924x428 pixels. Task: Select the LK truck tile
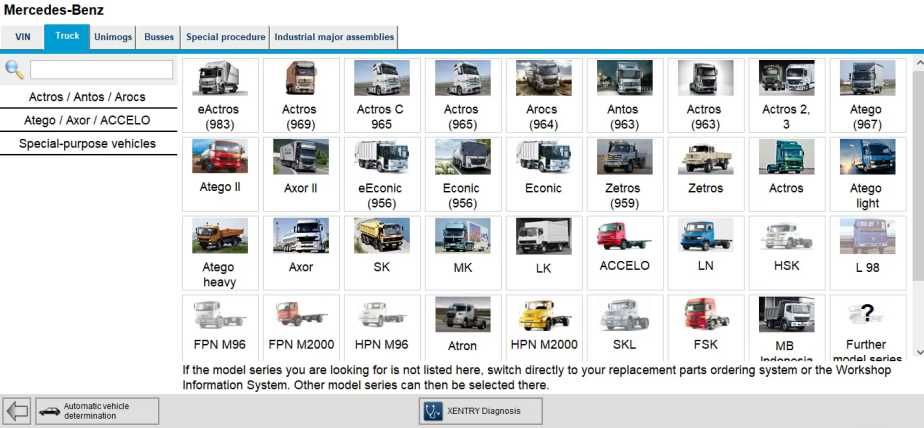pos(544,253)
